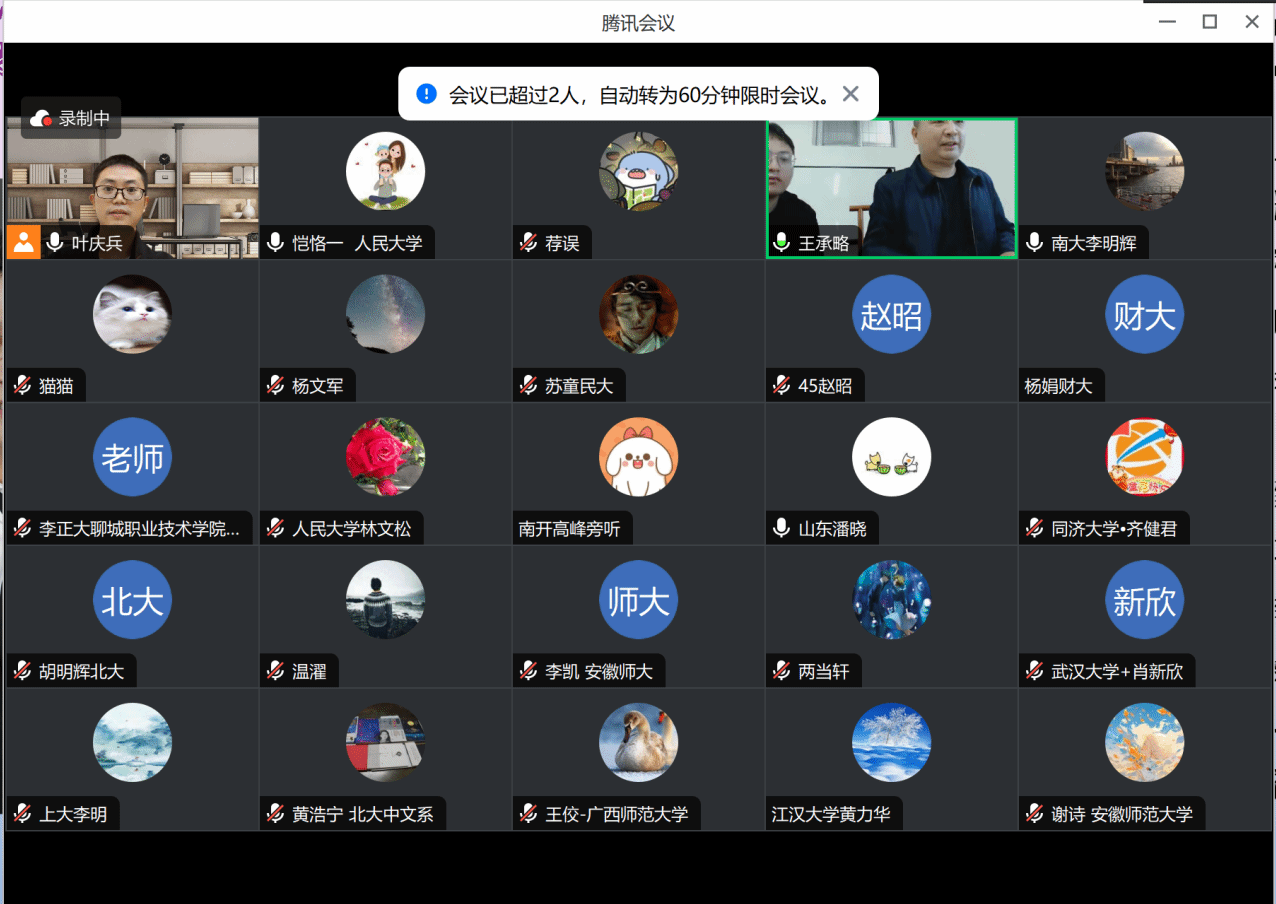The height and width of the screenshot is (904, 1276).
Task: Click the blue info icon in notification
Action: coord(427,94)
